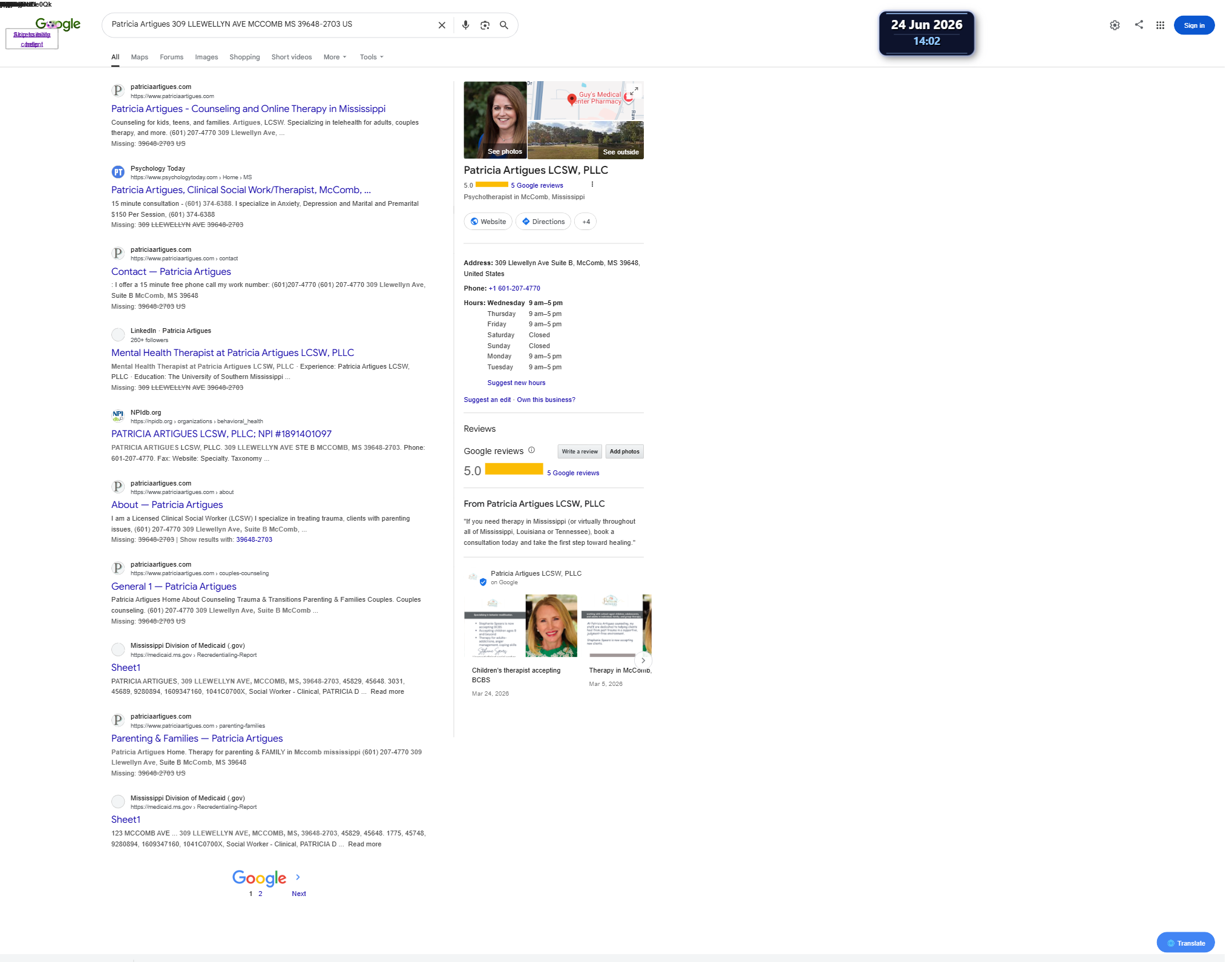Click Read more on the first Sheet1 result
The image size is (1232, 962).
pyautogui.click(x=387, y=691)
